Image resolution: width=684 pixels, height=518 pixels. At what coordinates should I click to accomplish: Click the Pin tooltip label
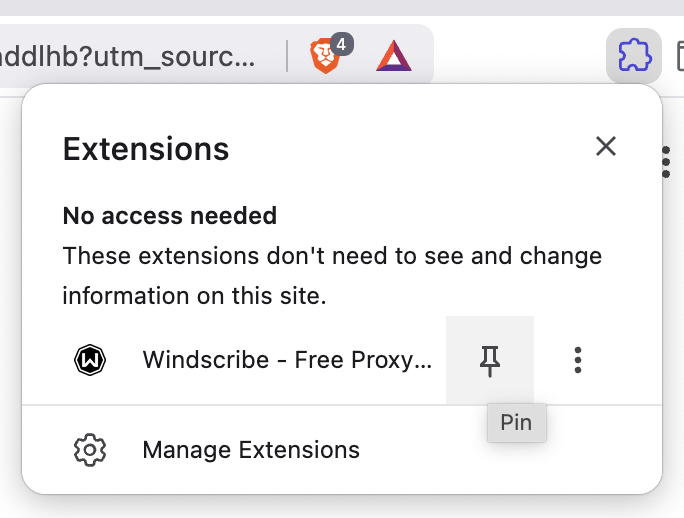516,423
